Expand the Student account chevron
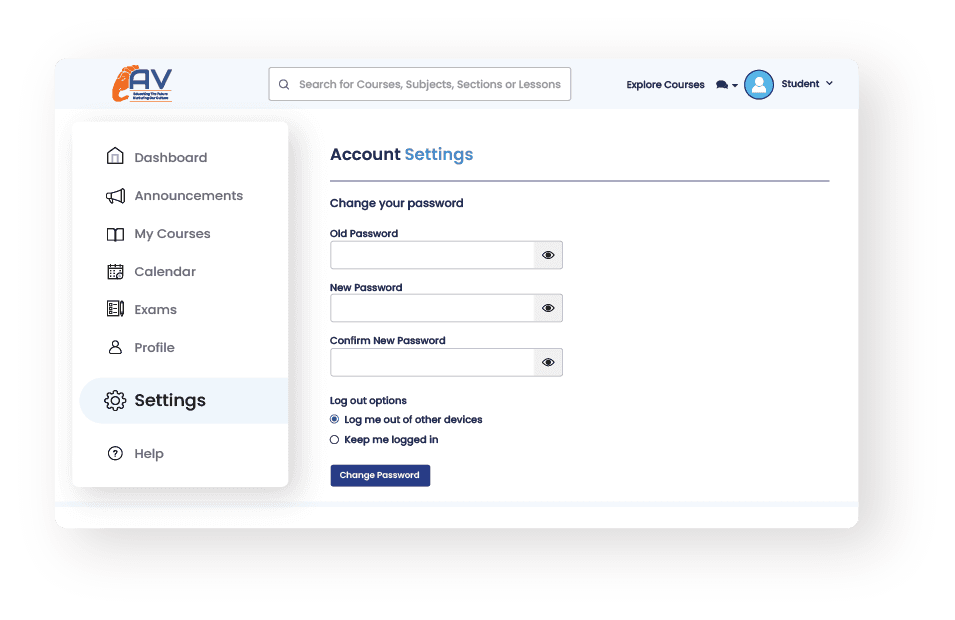This screenshot has height=620, width=955. click(829, 83)
